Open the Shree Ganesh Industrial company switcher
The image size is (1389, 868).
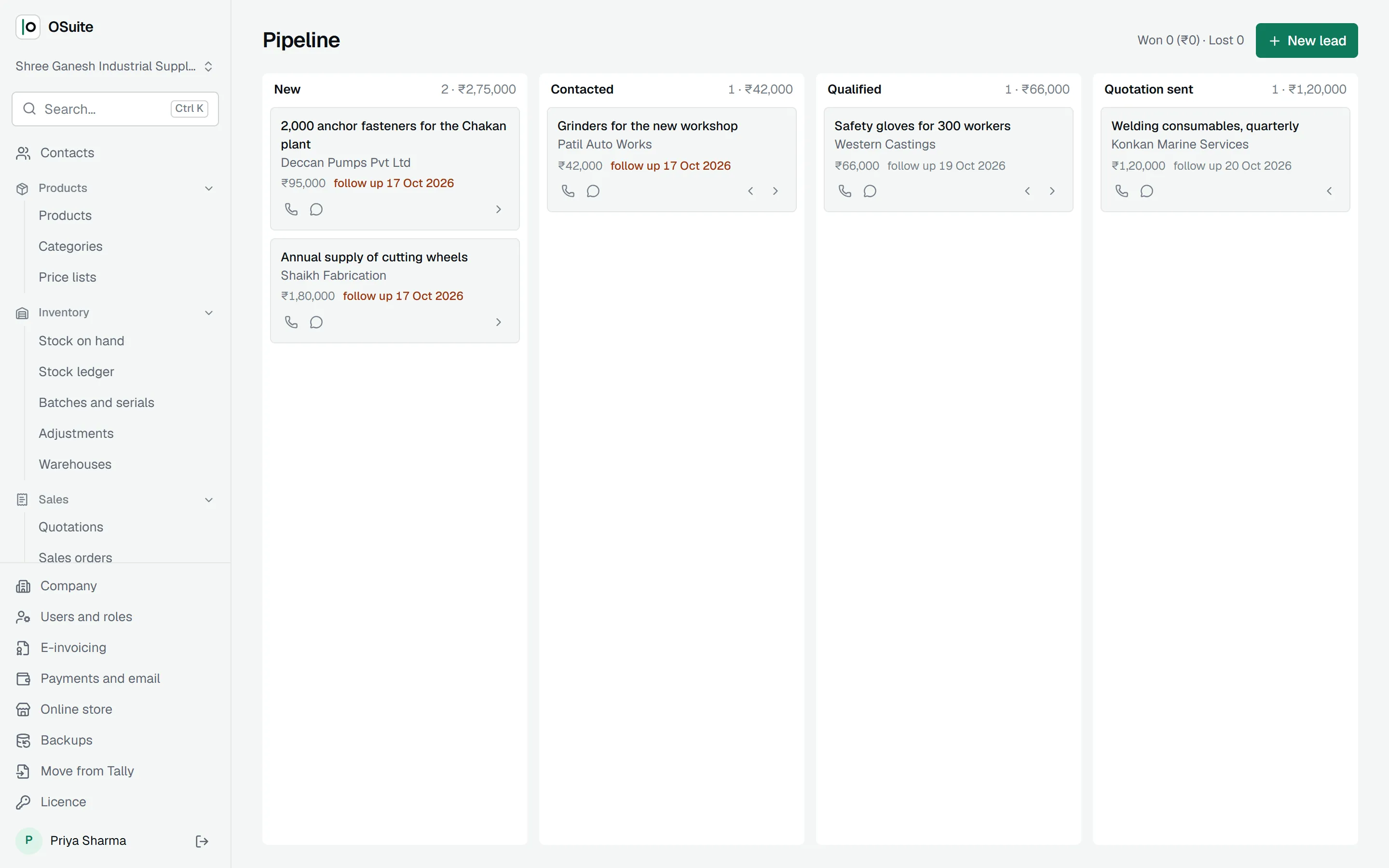click(x=115, y=67)
